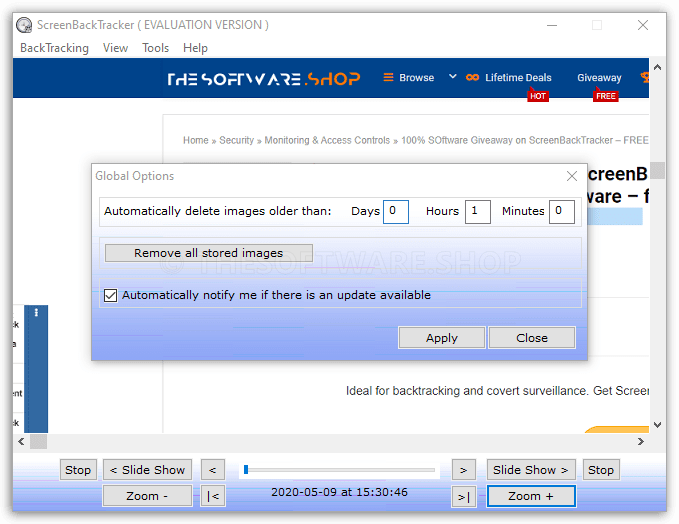Start the backward Slide Show
679x524 pixels.
tap(147, 470)
